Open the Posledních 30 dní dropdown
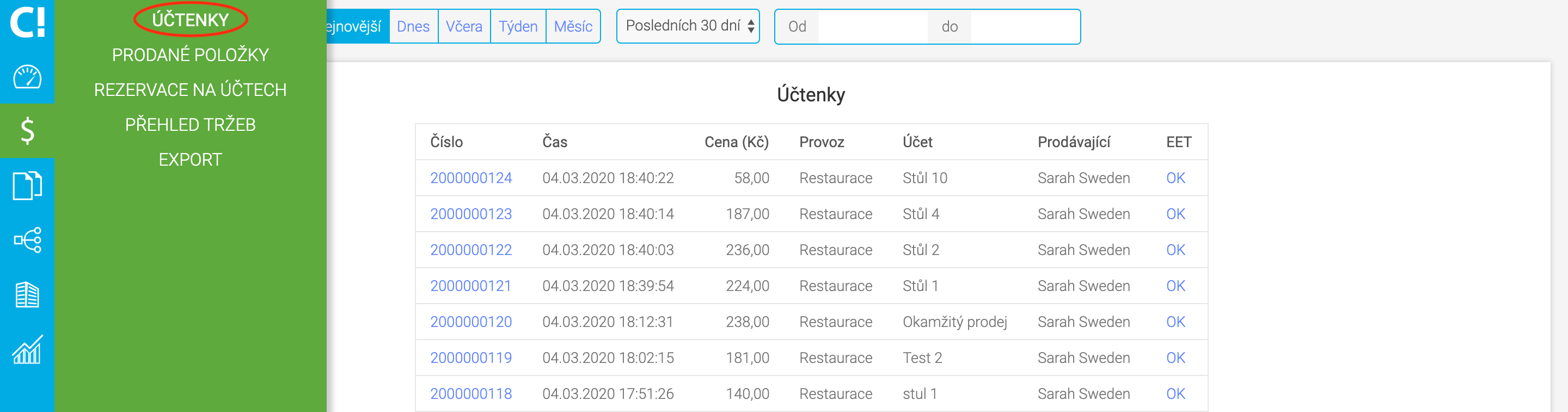 (688, 26)
